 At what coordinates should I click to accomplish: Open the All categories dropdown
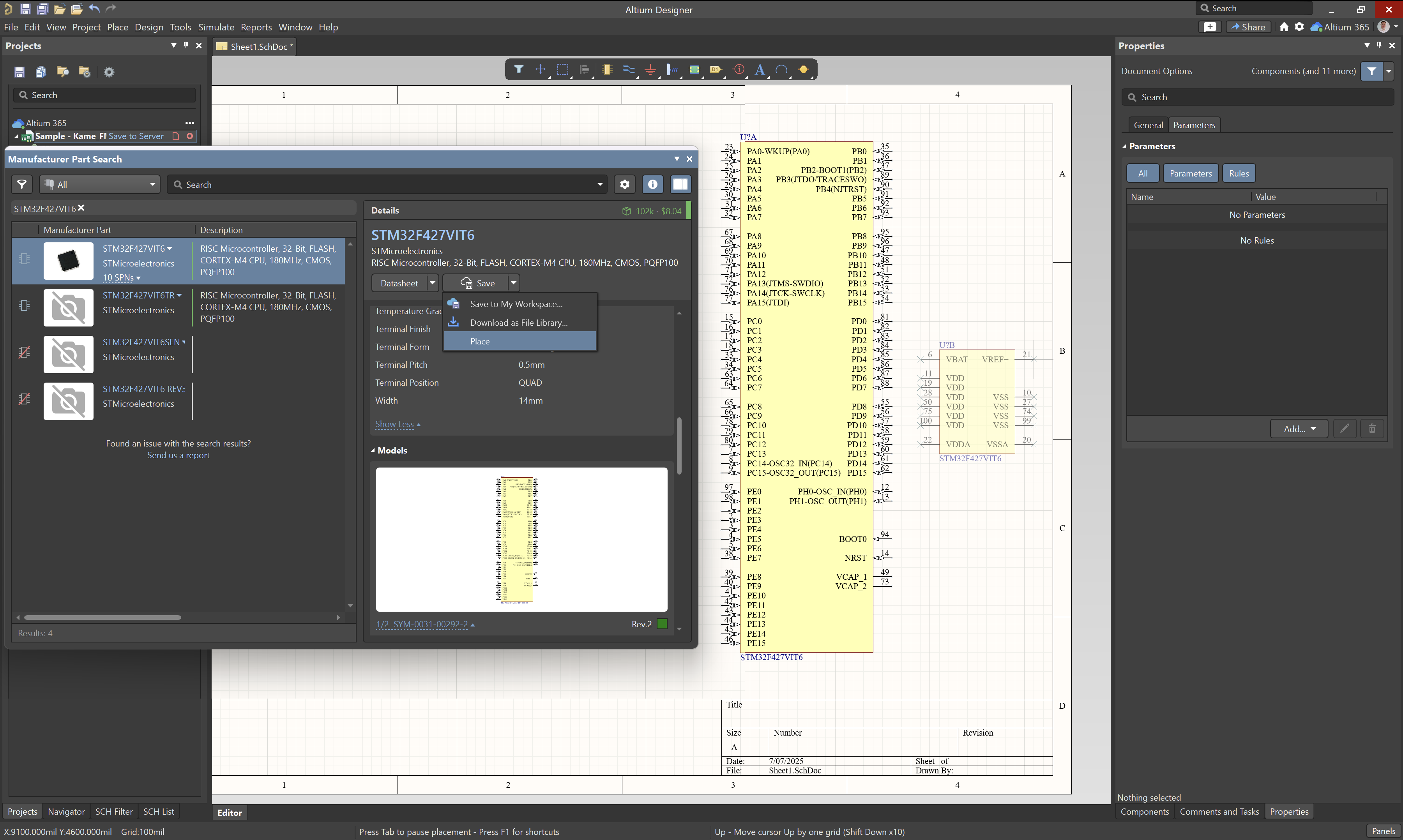coord(100,185)
